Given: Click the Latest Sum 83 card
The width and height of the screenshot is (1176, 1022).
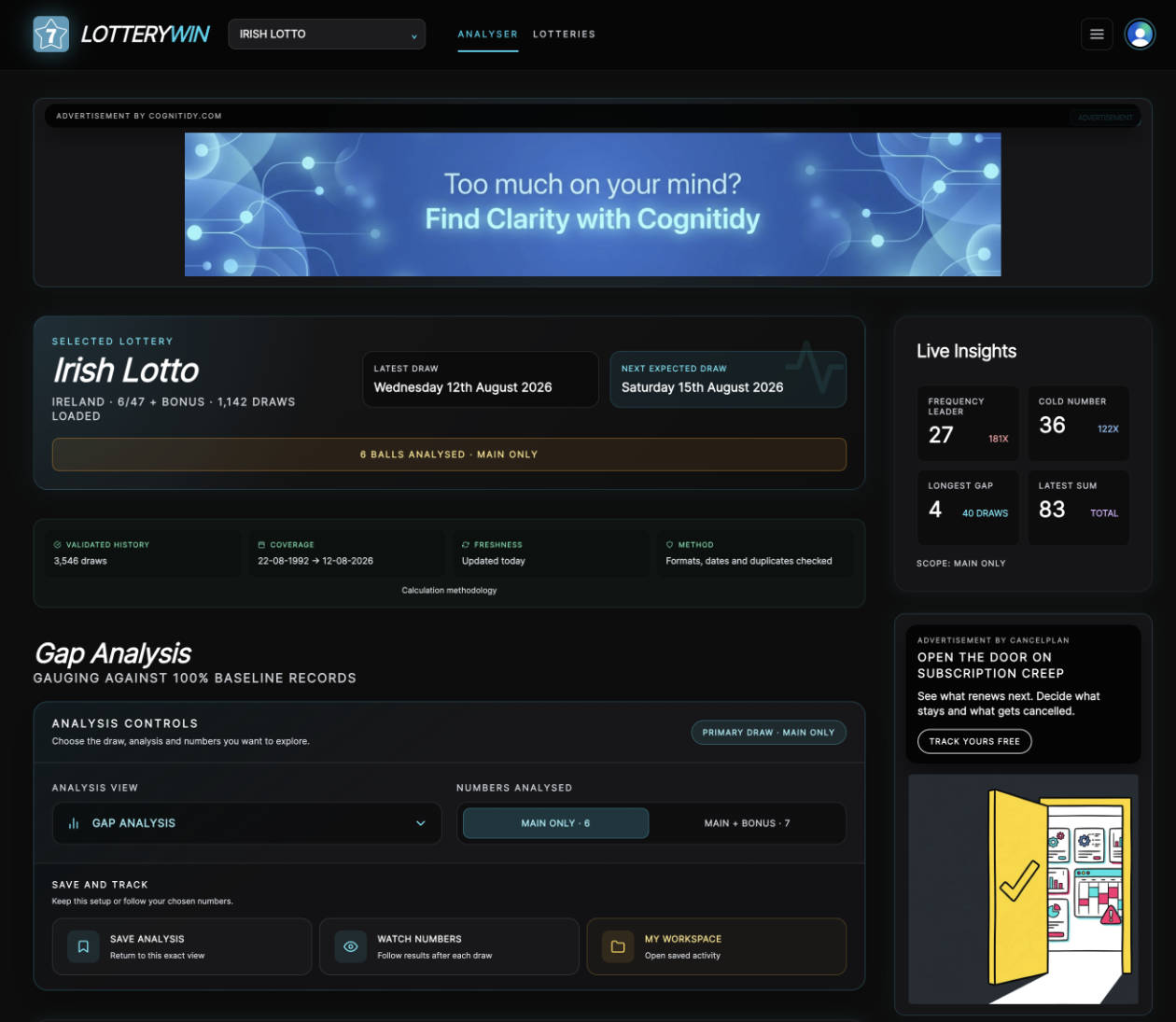Looking at the screenshot, I should click(x=1078, y=508).
